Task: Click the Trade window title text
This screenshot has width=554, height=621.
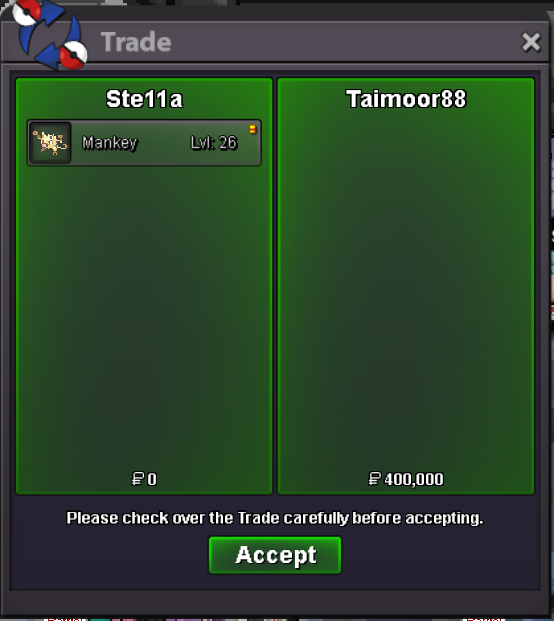Action: [x=136, y=42]
